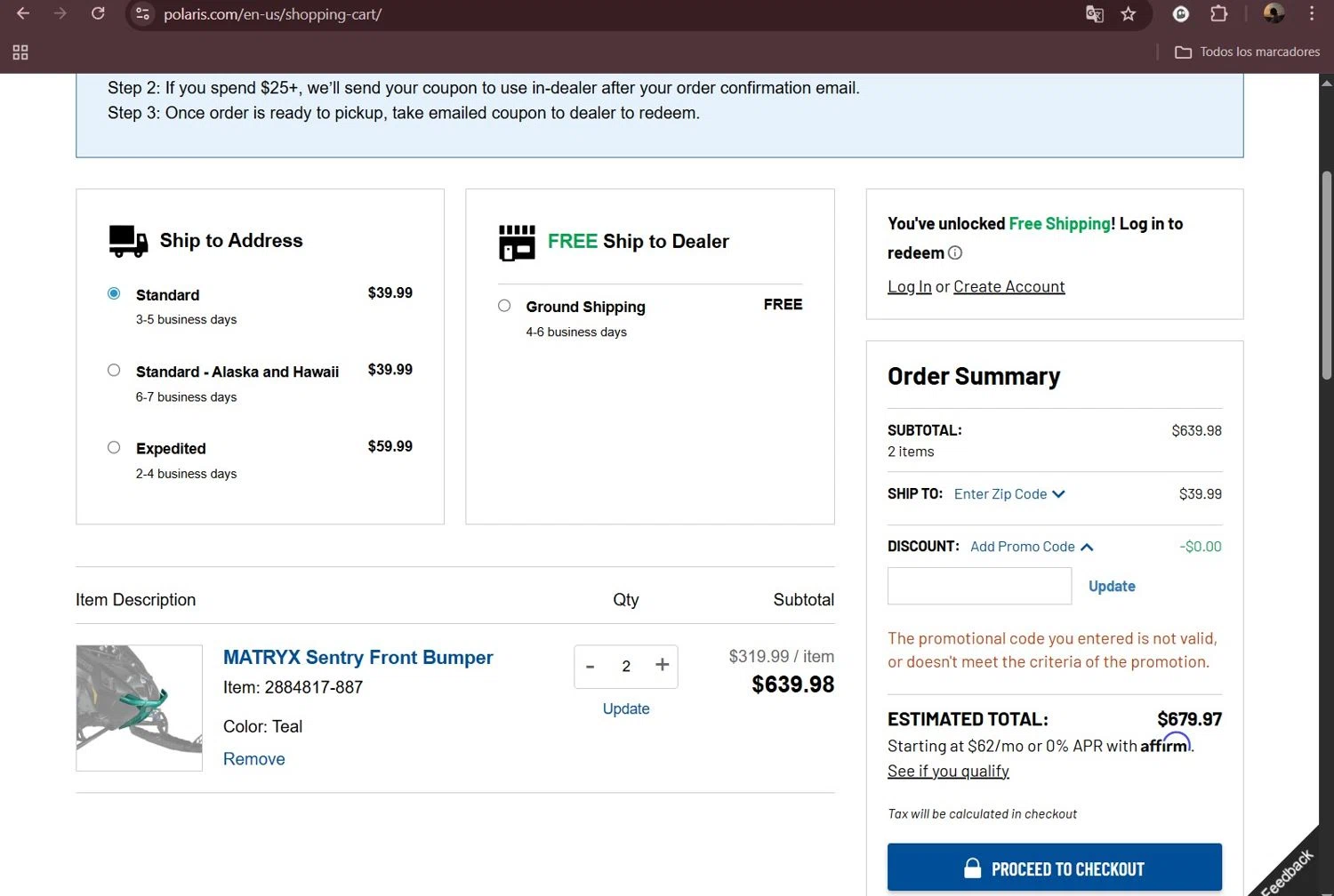Click See if you qualify link

click(x=948, y=771)
